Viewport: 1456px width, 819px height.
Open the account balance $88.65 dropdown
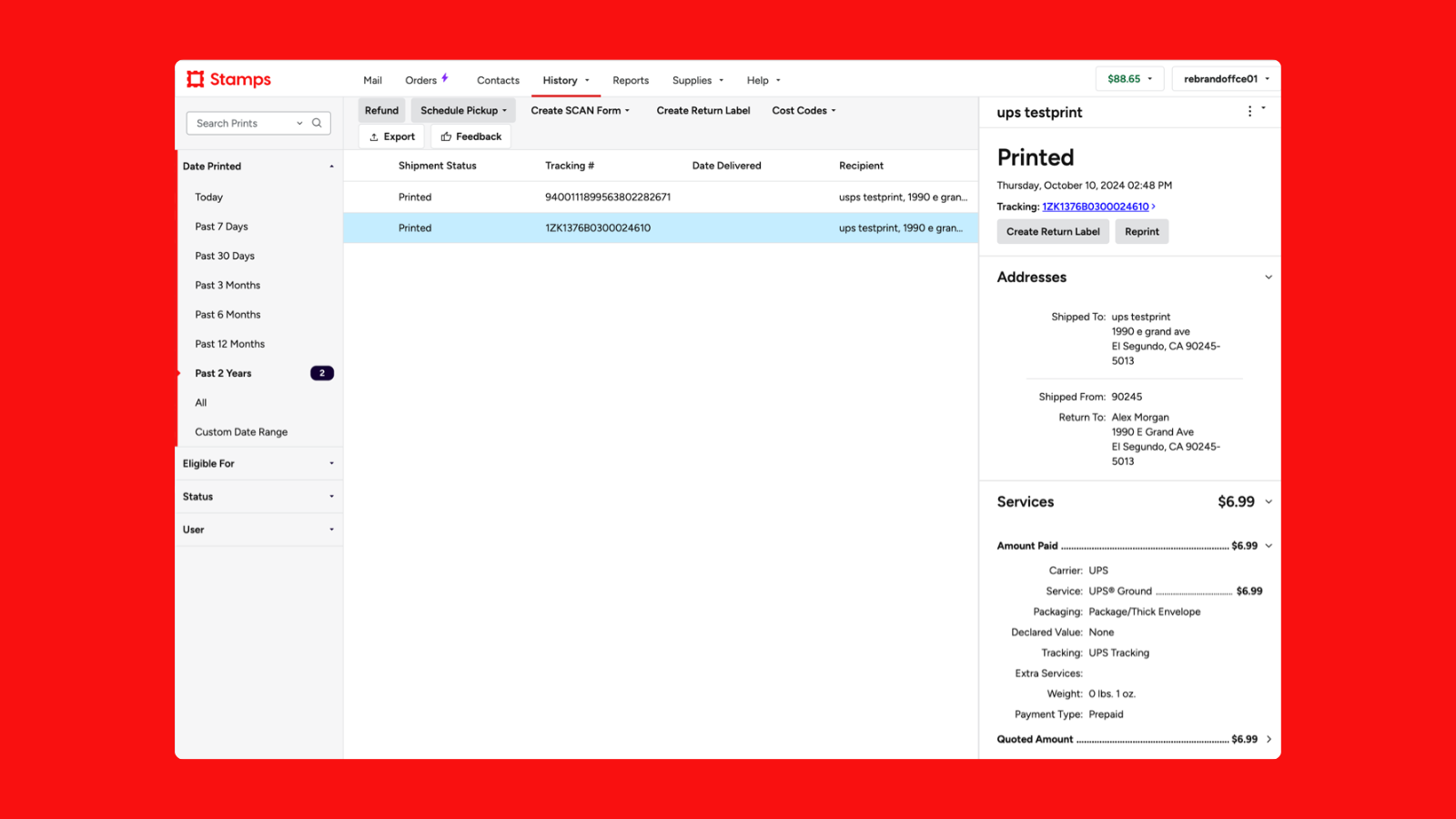pyautogui.click(x=1129, y=79)
